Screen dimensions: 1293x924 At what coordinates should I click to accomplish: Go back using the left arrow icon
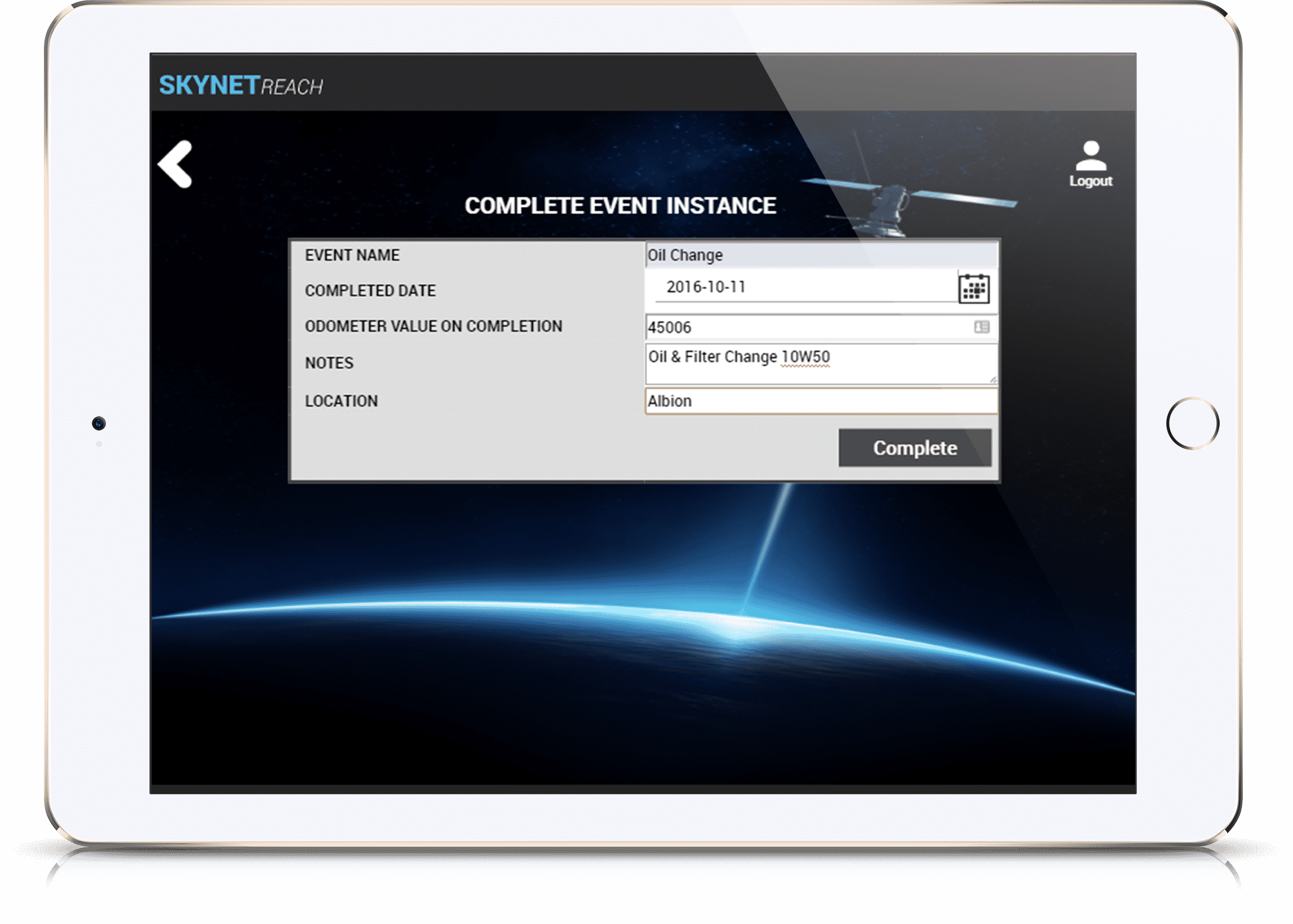point(175,164)
